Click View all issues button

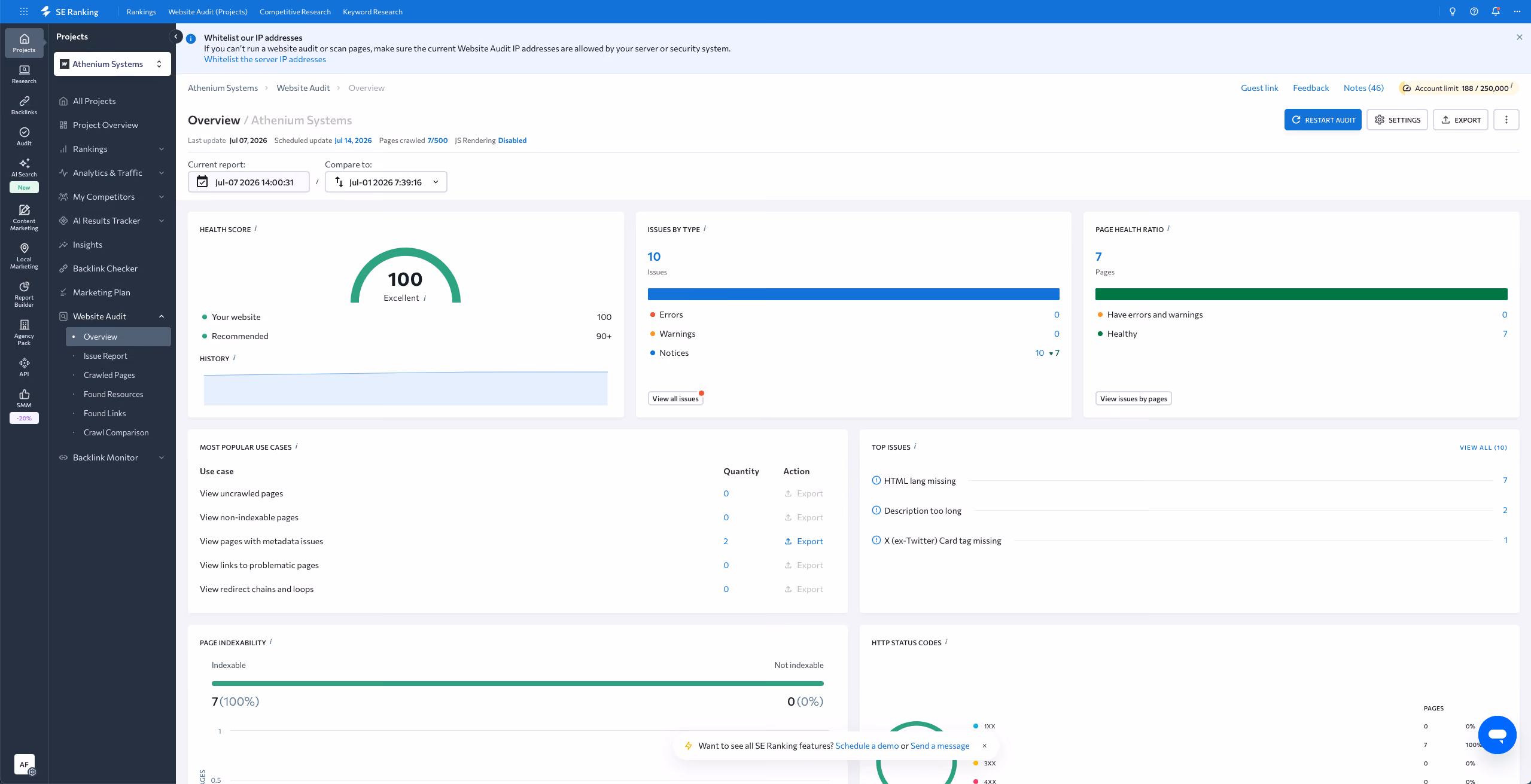(675, 398)
